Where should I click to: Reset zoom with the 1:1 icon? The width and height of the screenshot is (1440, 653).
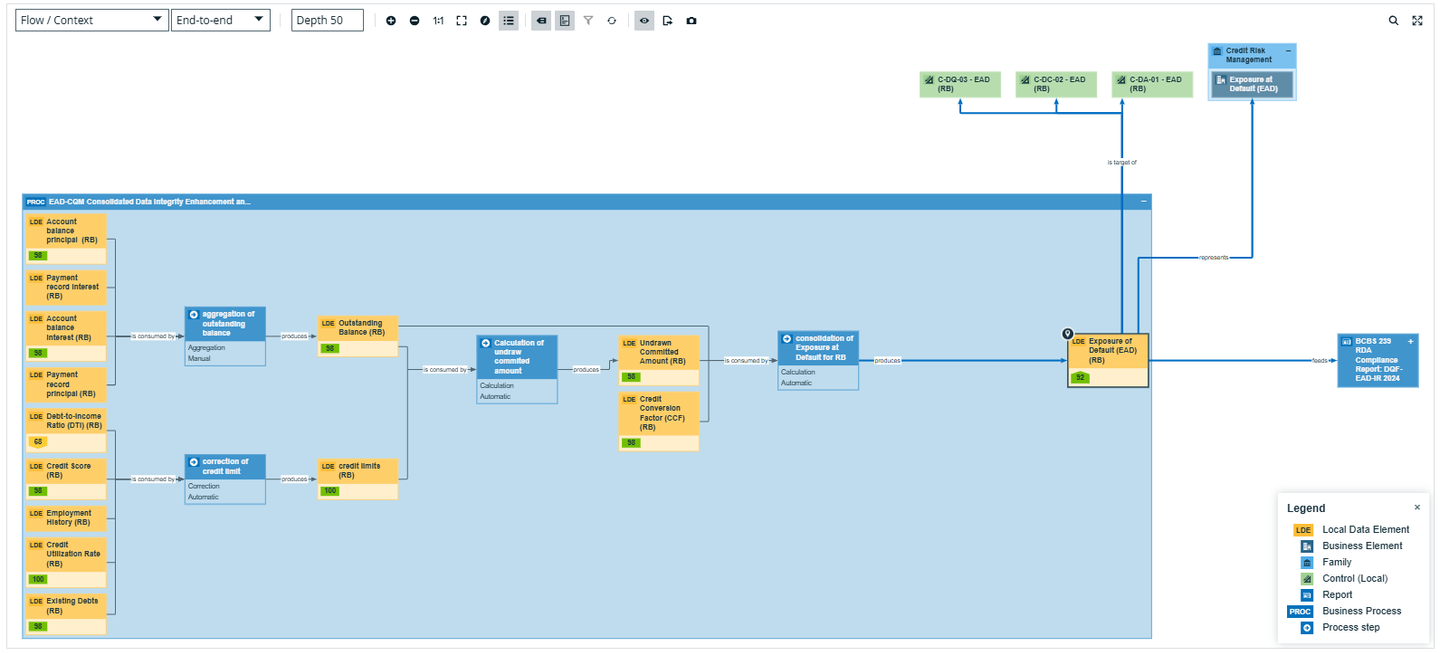coord(438,21)
